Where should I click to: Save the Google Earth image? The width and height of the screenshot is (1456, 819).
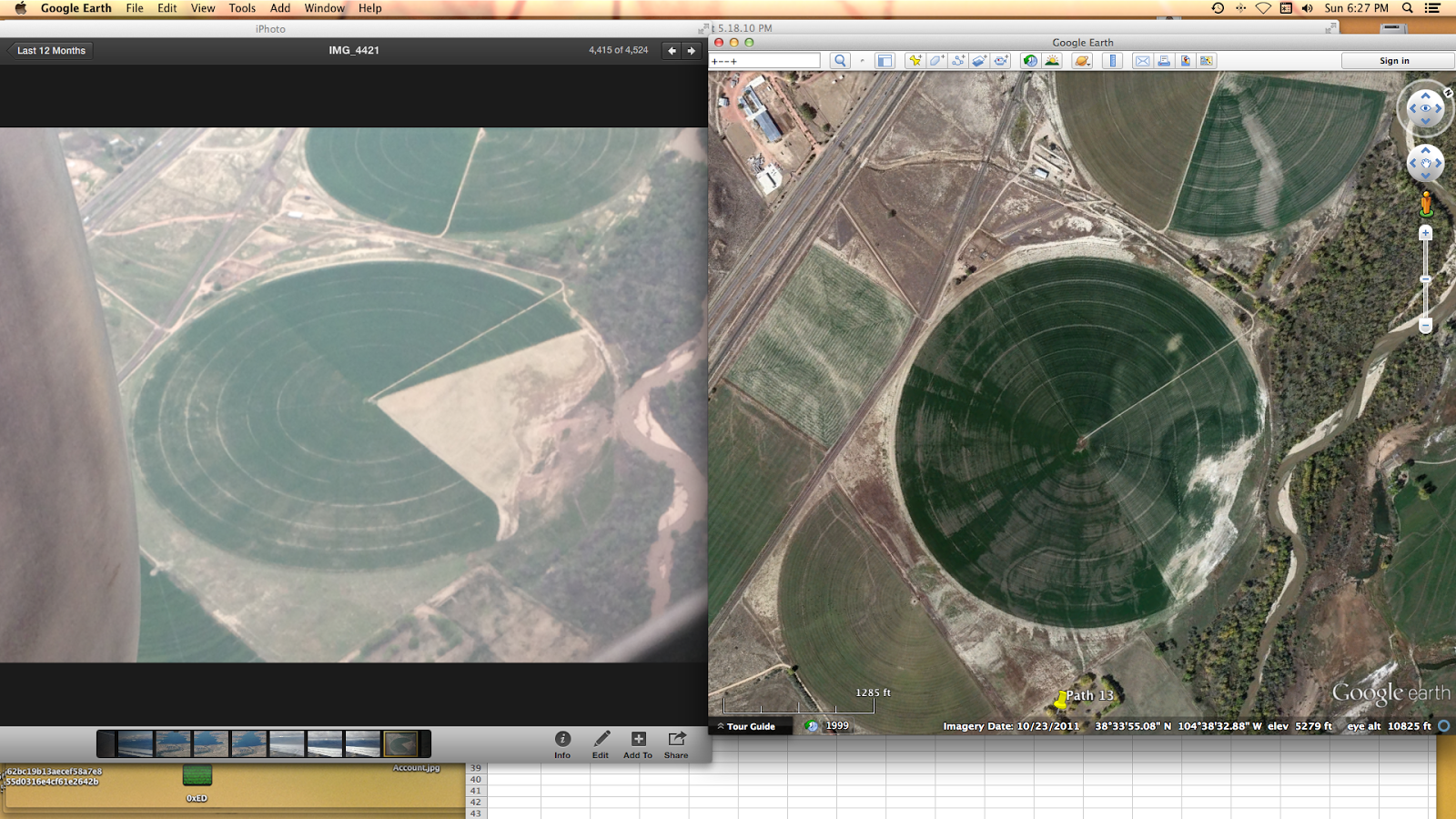(1186, 61)
